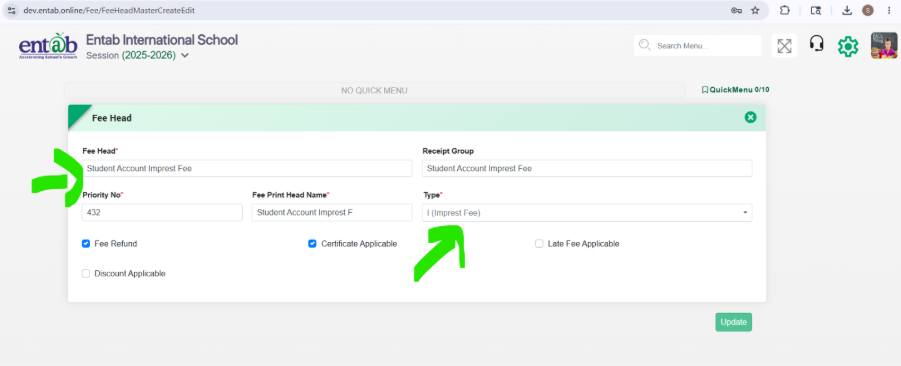Click the Fee Print Head Name field

(332, 213)
